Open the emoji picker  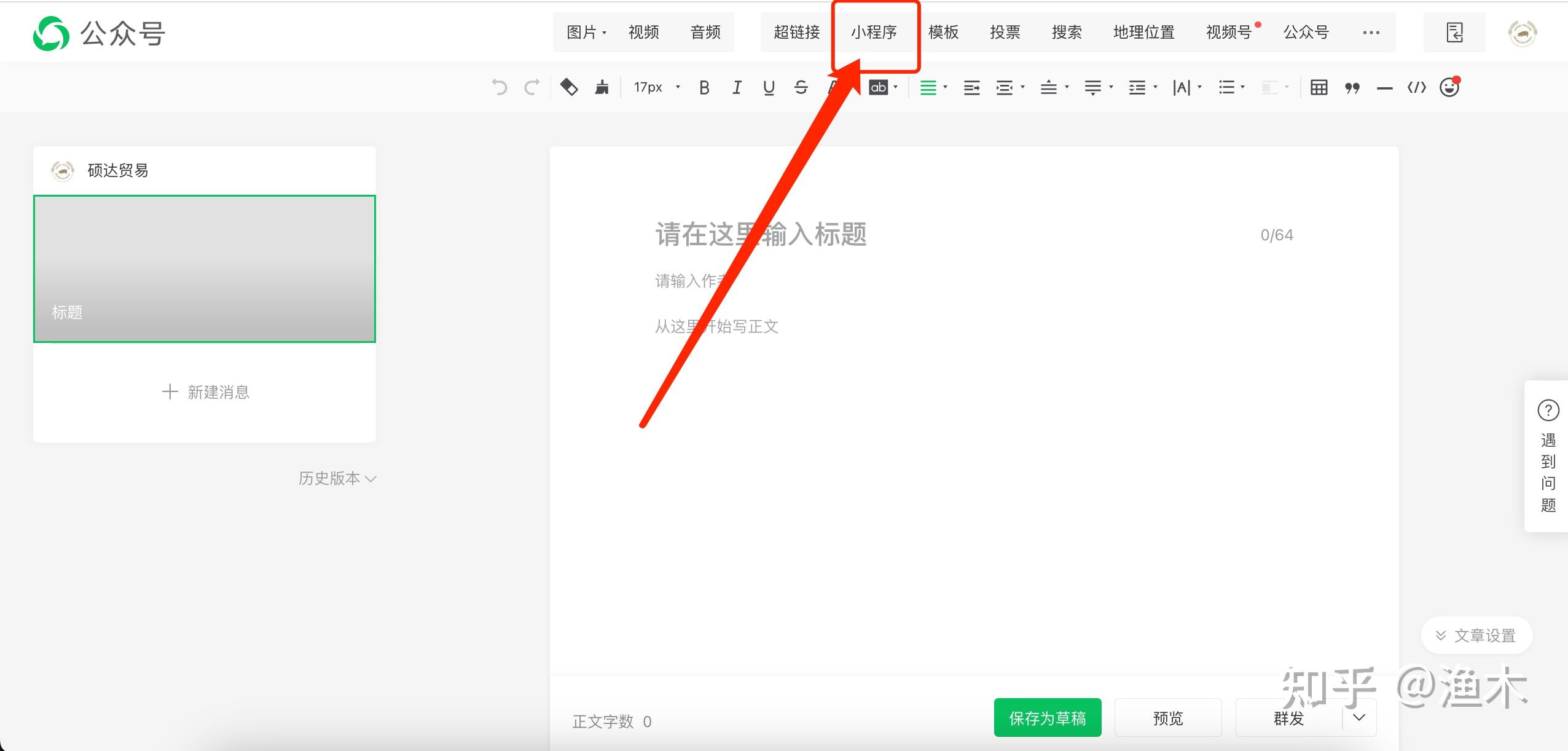click(1449, 87)
